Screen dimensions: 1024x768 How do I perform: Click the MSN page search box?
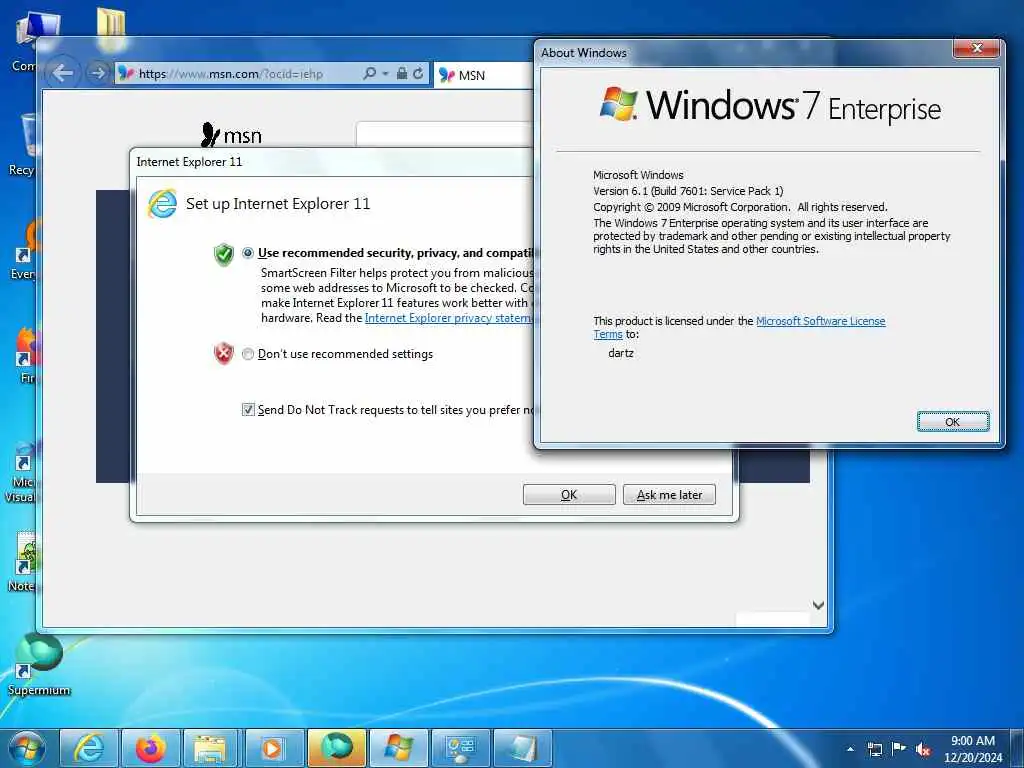(x=445, y=135)
